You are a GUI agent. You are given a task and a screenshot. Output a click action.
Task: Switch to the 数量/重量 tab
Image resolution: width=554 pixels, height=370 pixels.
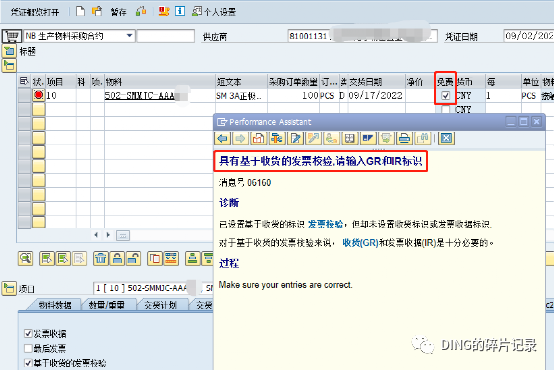click(x=107, y=305)
